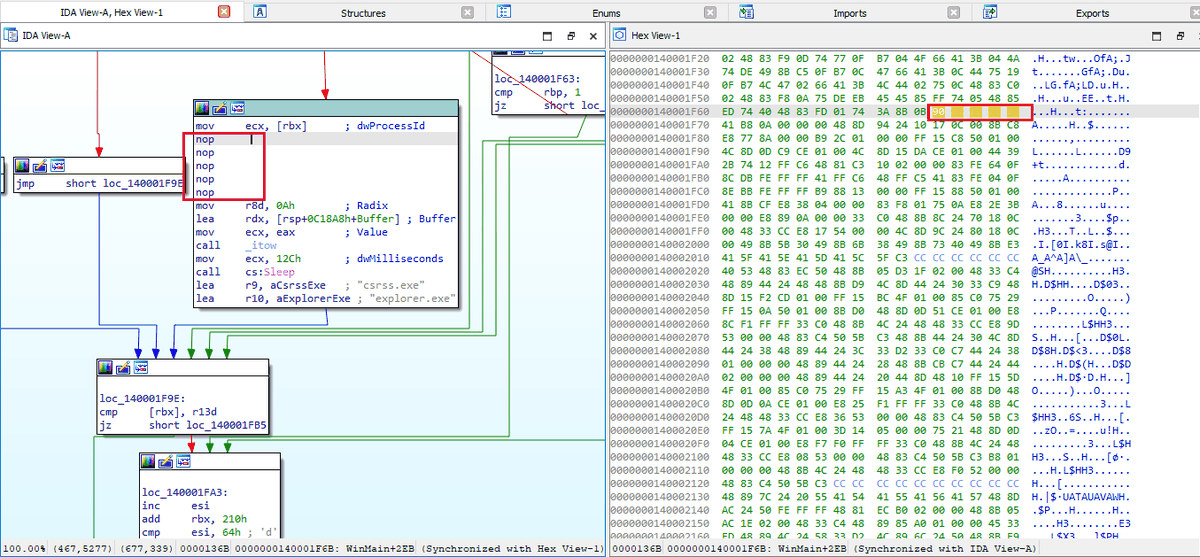
Task: Click the pencil icon on the jmp node
Action: tap(40, 165)
